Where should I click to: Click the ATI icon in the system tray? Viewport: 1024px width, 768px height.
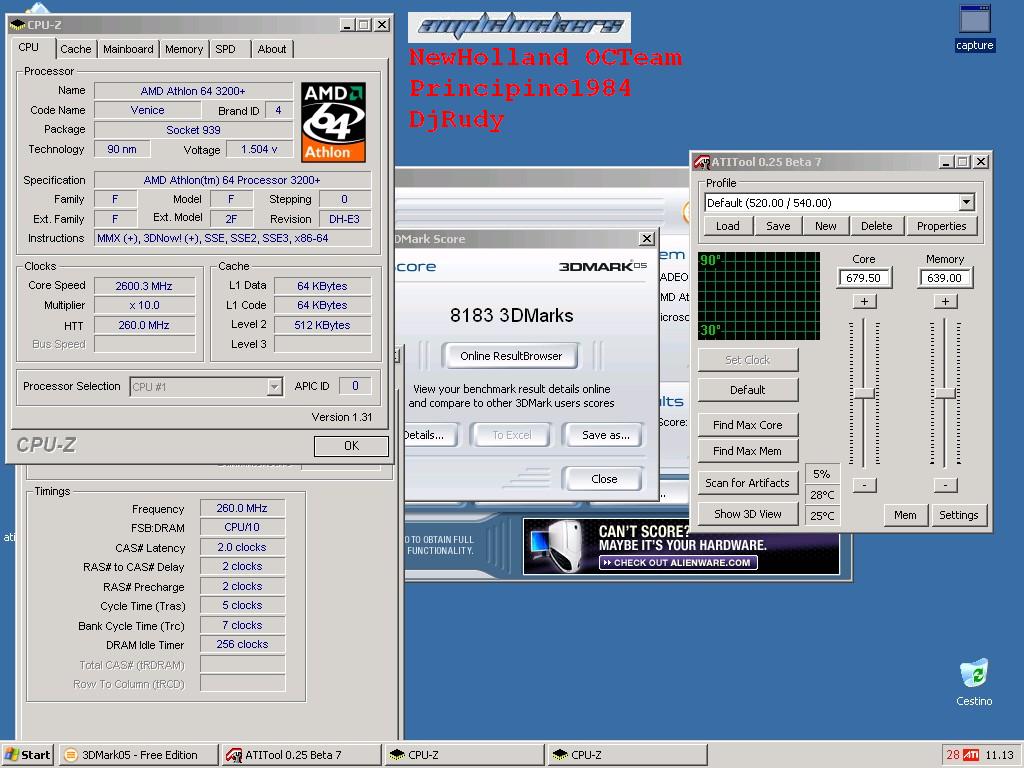coord(970,755)
